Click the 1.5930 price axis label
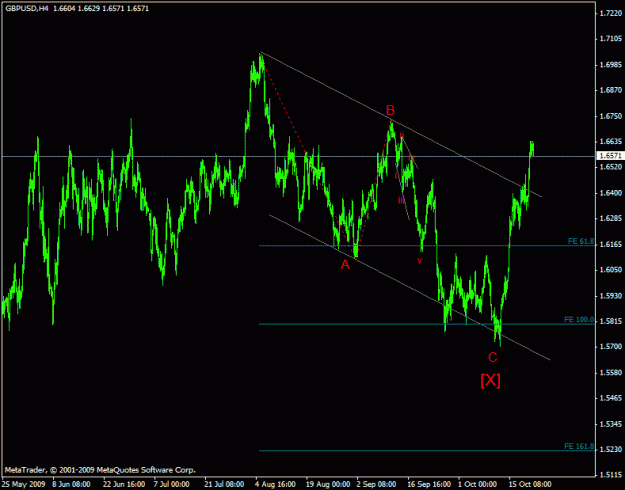The width and height of the screenshot is (625, 490). coord(611,296)
